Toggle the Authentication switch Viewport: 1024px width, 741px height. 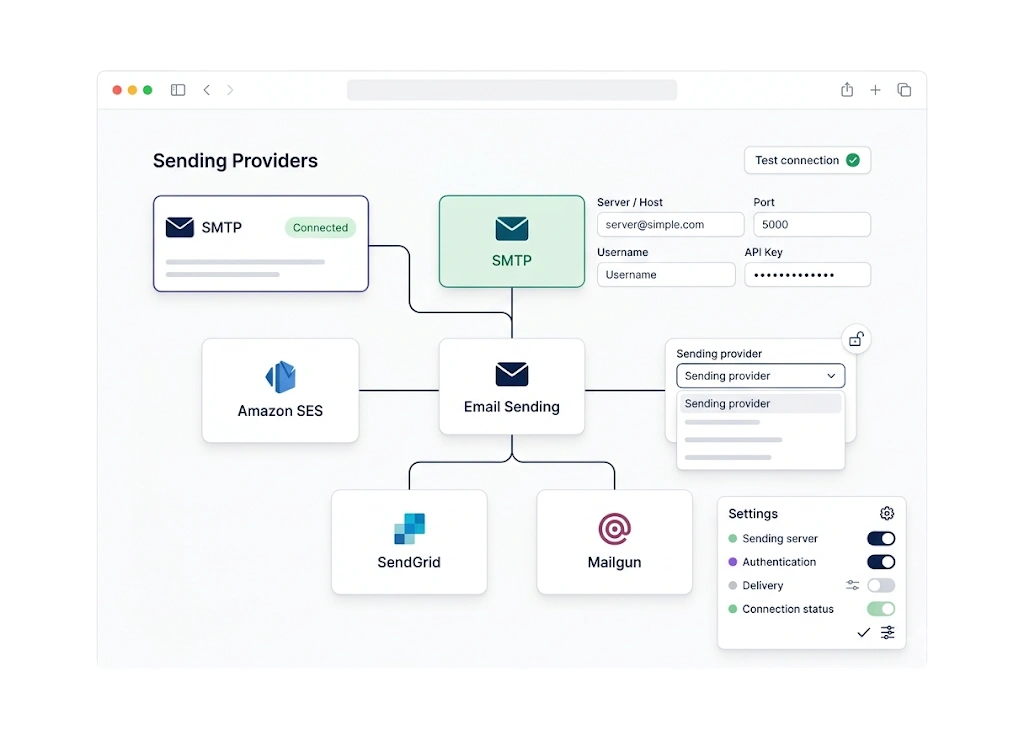pyautogui.click(x=881, y=562)
